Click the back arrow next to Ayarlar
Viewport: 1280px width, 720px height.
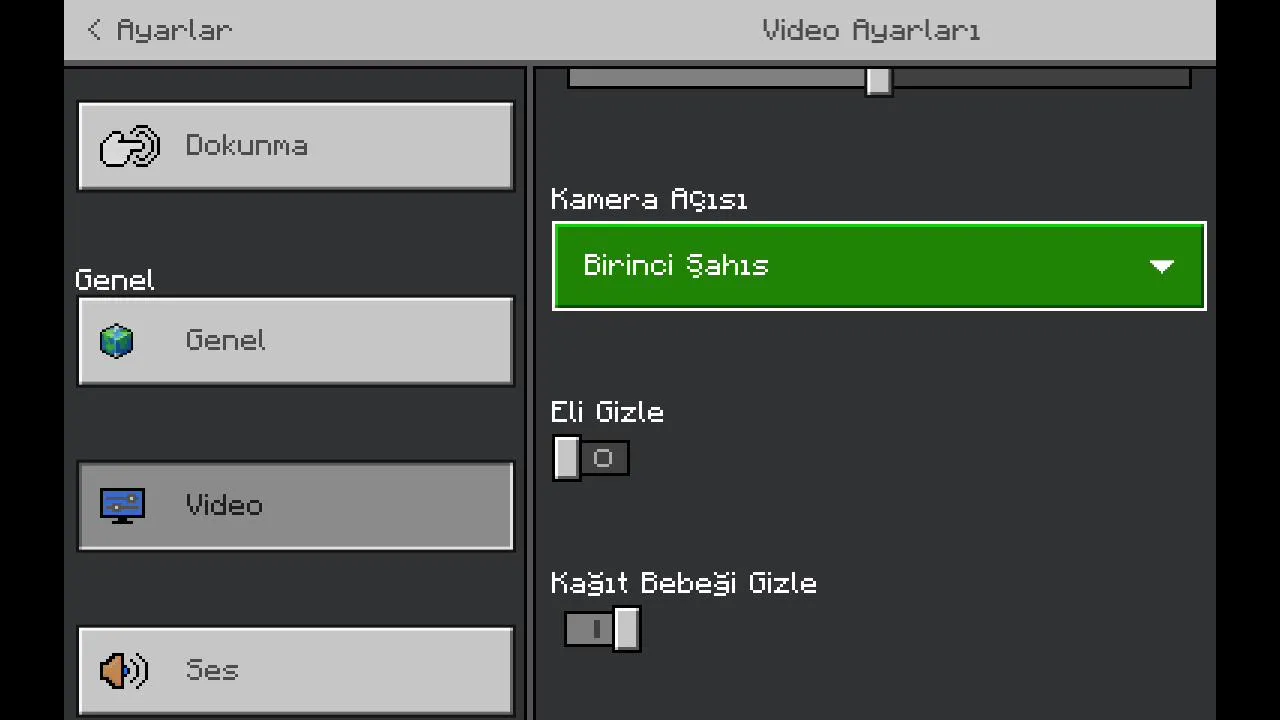tap(94, 30)
